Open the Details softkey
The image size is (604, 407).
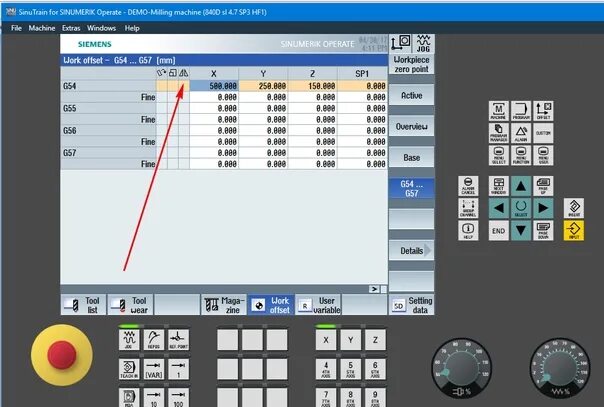[x=411, y=251]
